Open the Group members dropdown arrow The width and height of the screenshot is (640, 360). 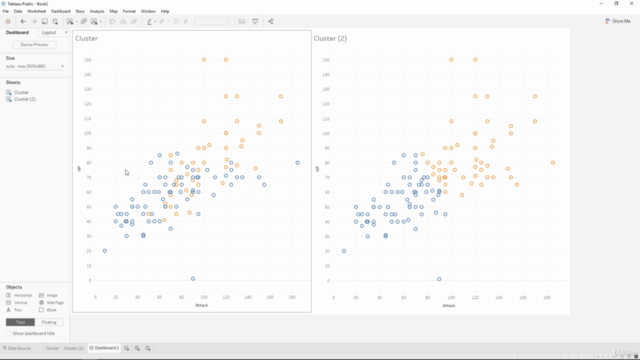coord(168,22)
